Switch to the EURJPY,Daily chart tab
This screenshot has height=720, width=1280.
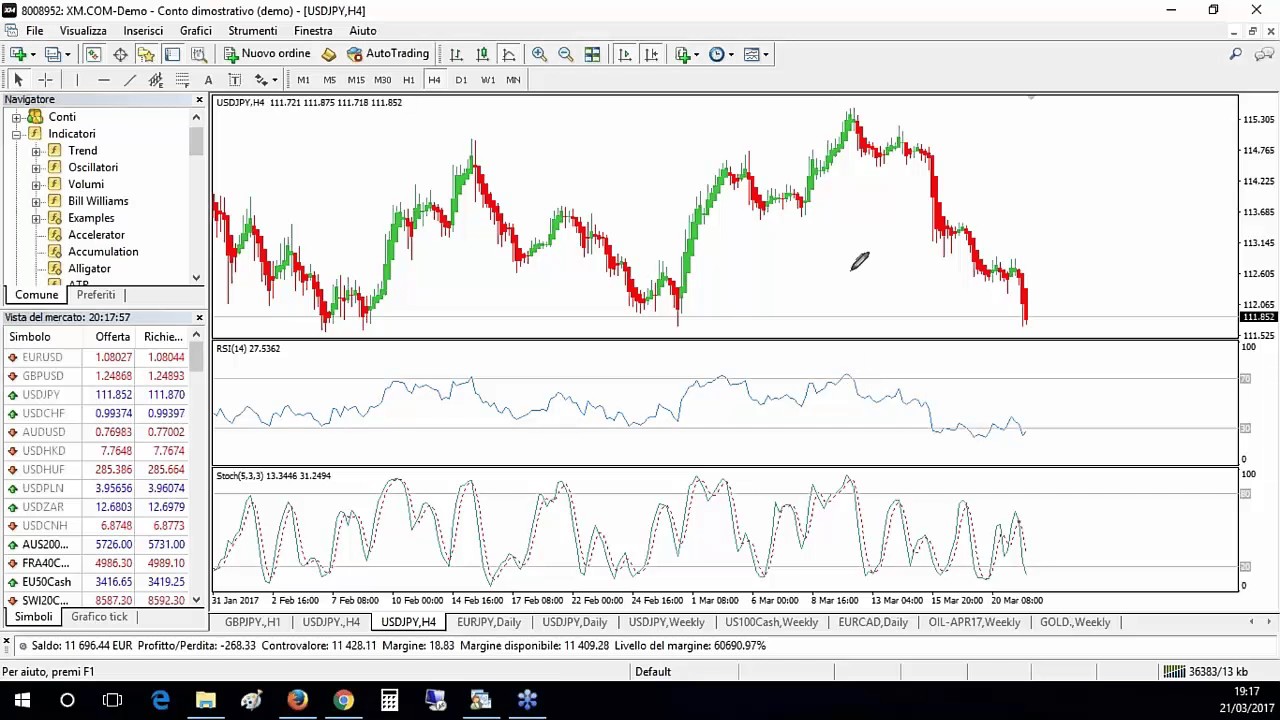point(489,622)
